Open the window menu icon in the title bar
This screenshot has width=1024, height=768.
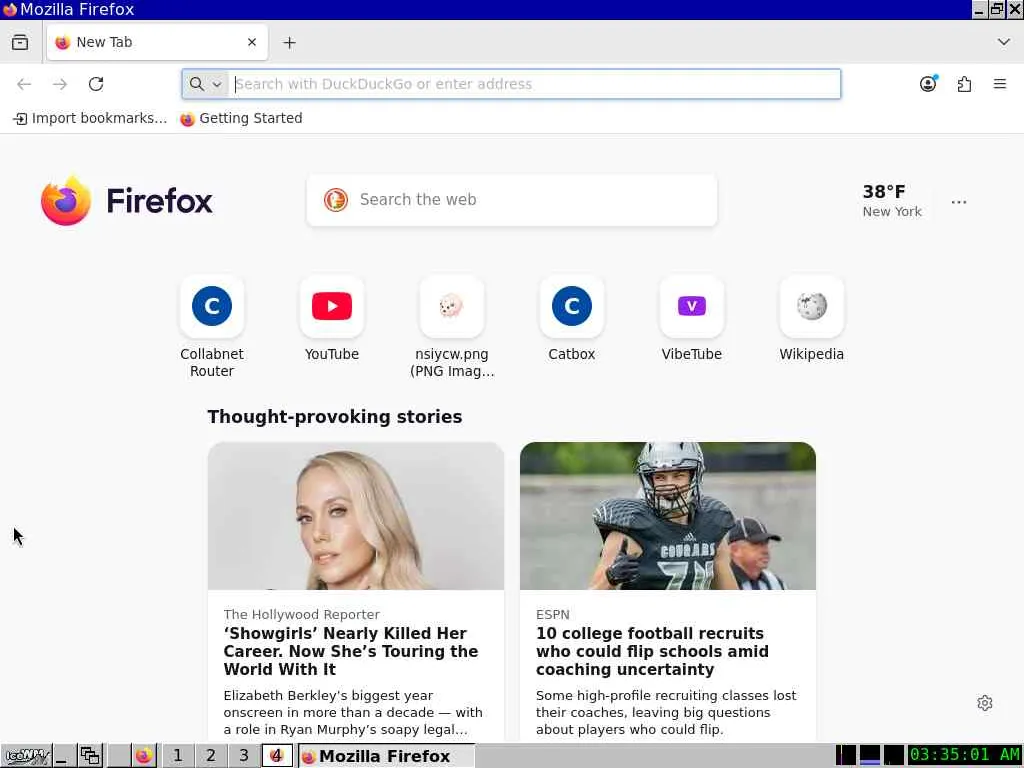pos(9,9)
